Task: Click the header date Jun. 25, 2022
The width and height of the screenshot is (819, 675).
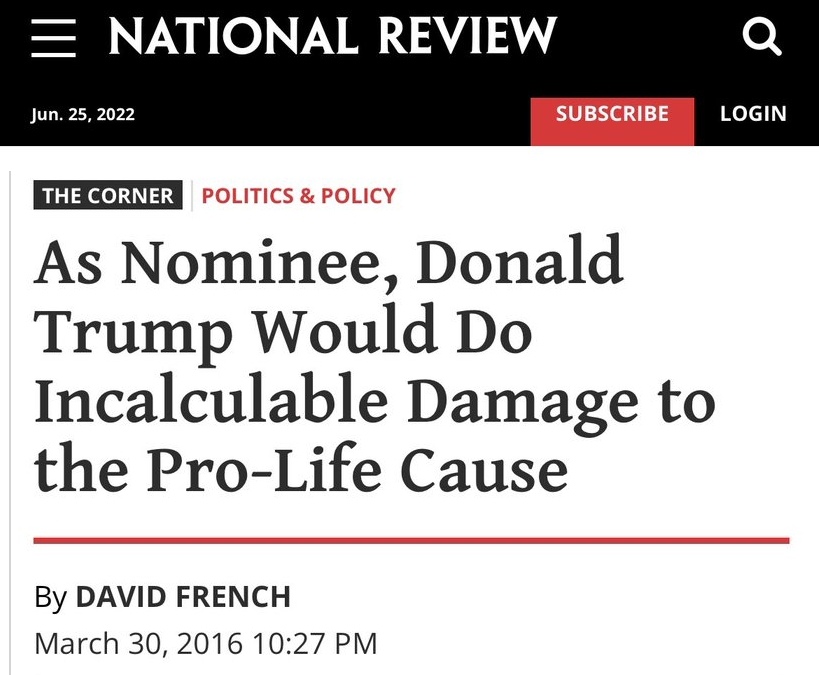Action: pyautogui.click(x=83, y=114)
